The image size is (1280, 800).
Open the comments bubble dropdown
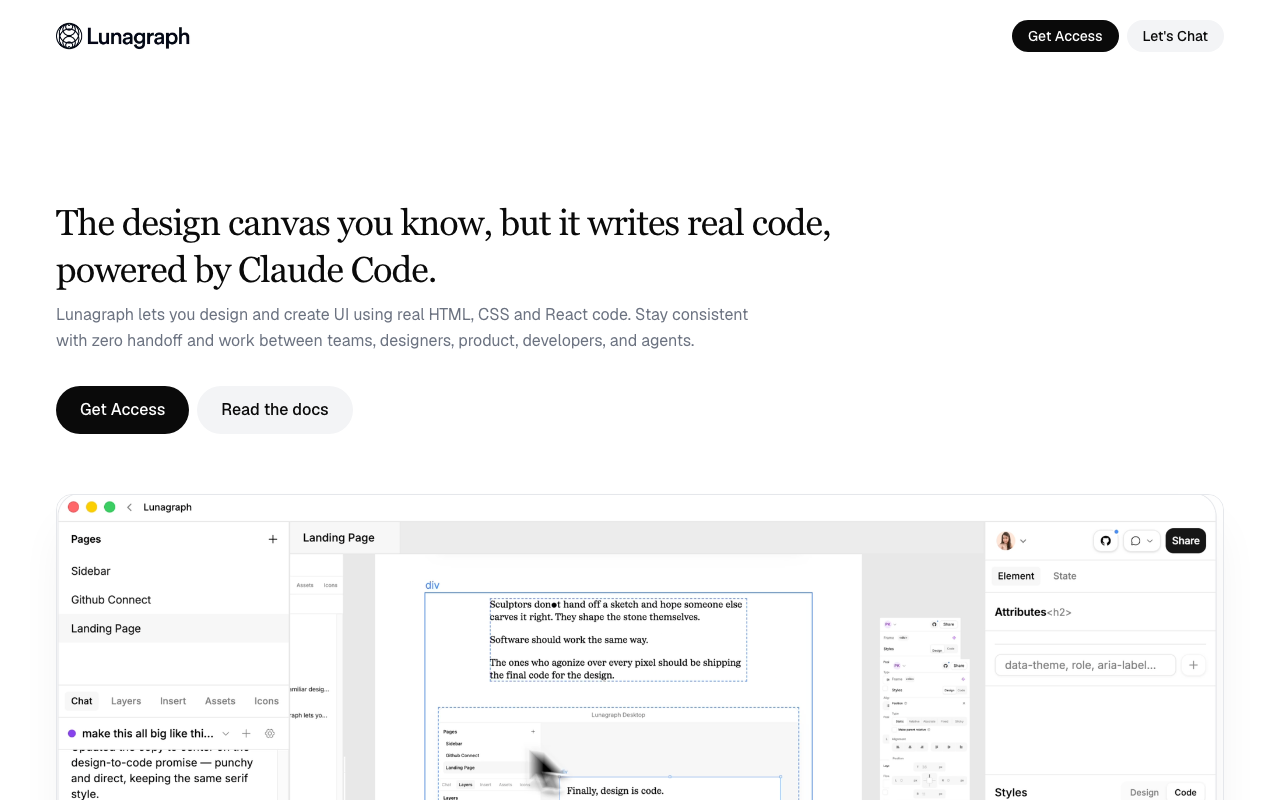(1142, 541)
